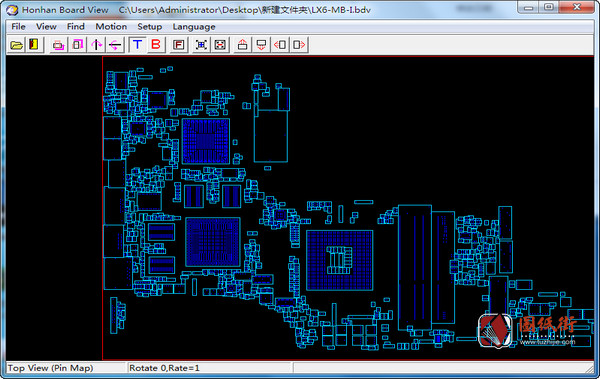600x379 pixels.
Task: Open the File menu
Action: tap(18, 26)
